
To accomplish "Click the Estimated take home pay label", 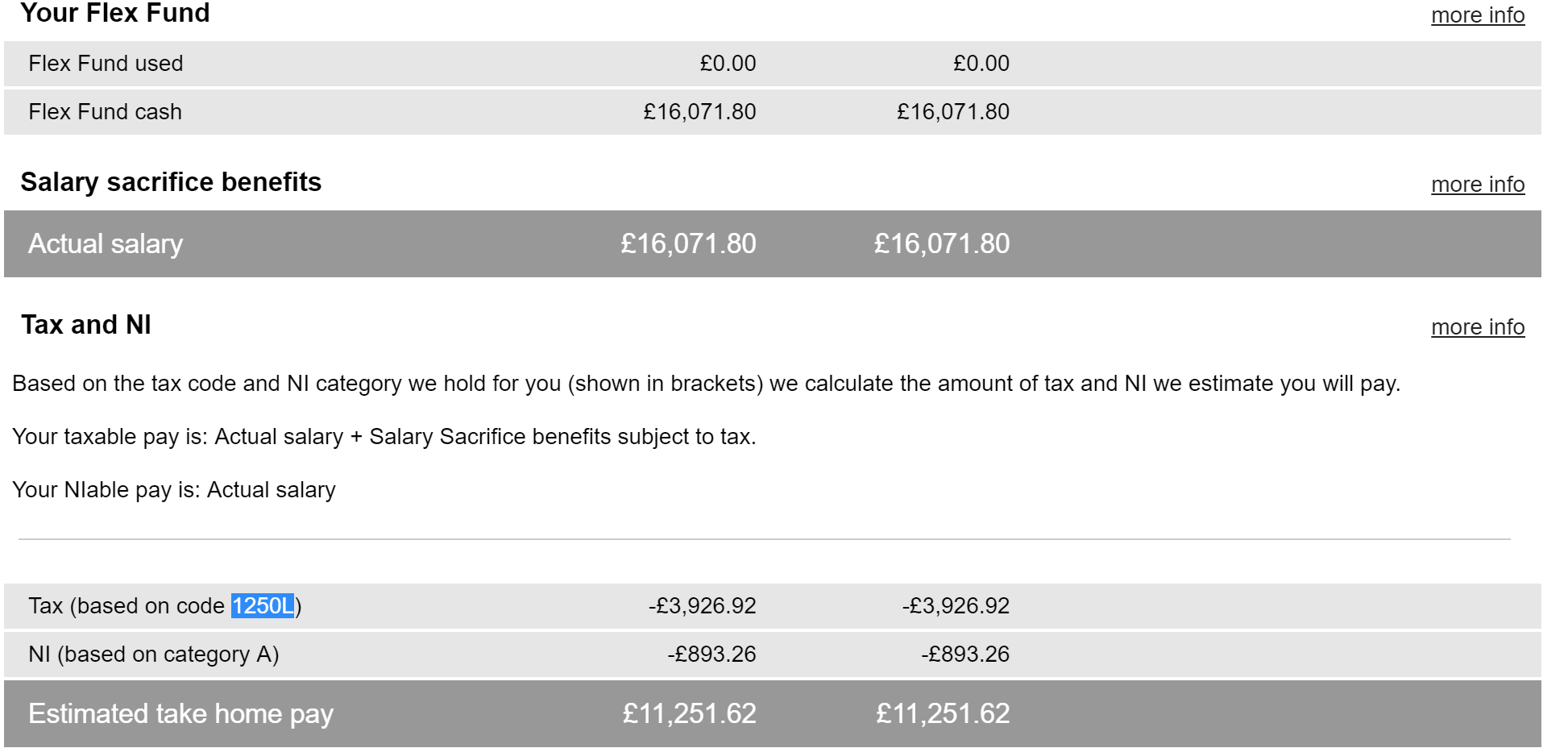I will point(180,714).
